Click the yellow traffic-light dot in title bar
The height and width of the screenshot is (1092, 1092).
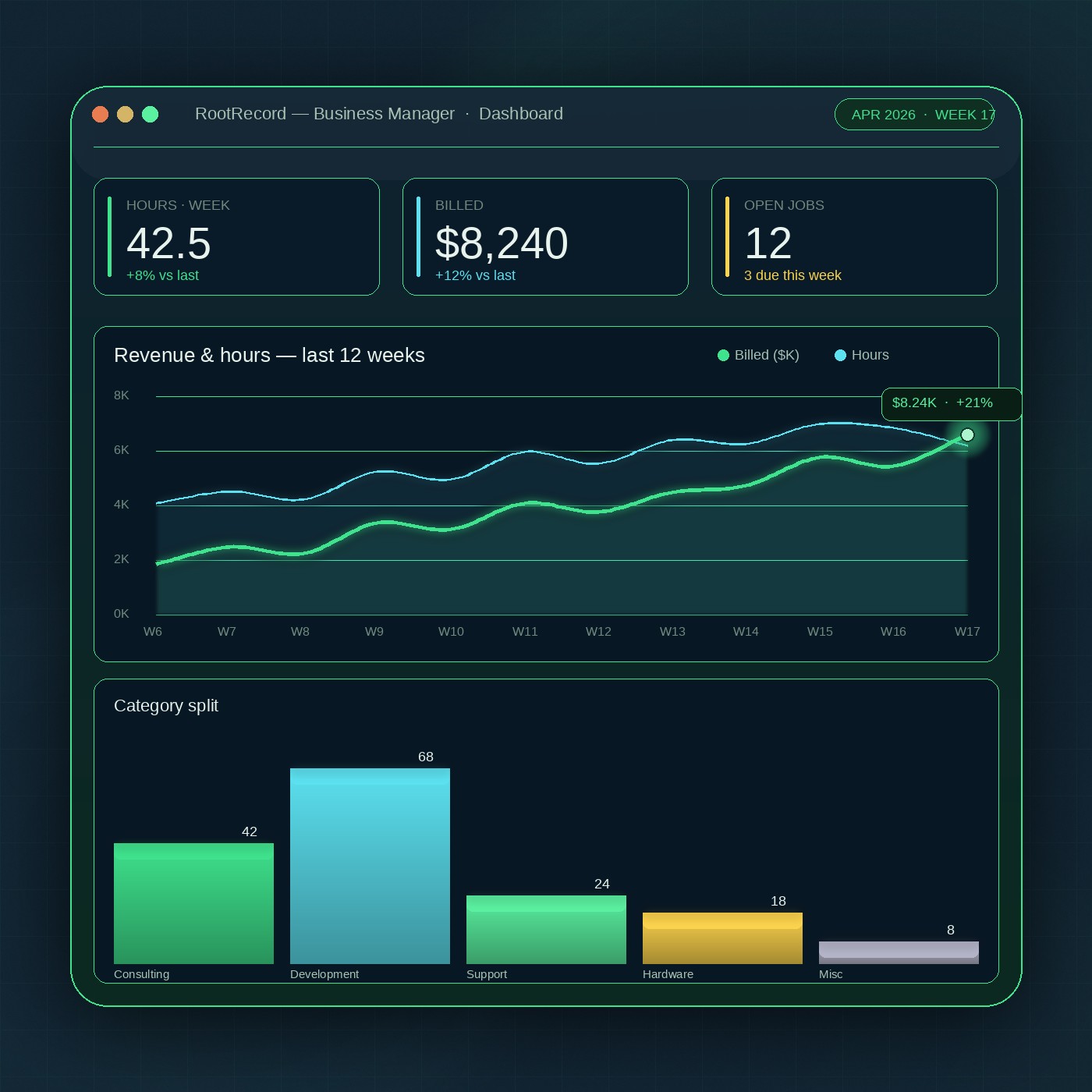pos(125,114)
